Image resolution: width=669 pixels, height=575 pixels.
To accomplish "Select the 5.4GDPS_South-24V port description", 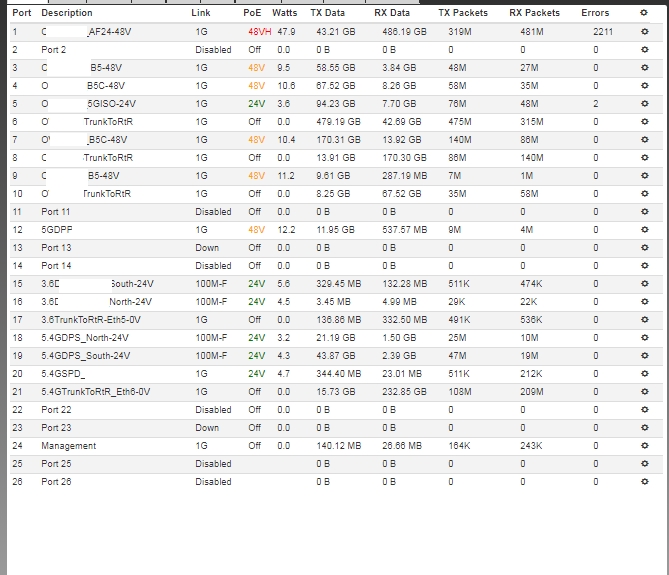I will 85,356.
